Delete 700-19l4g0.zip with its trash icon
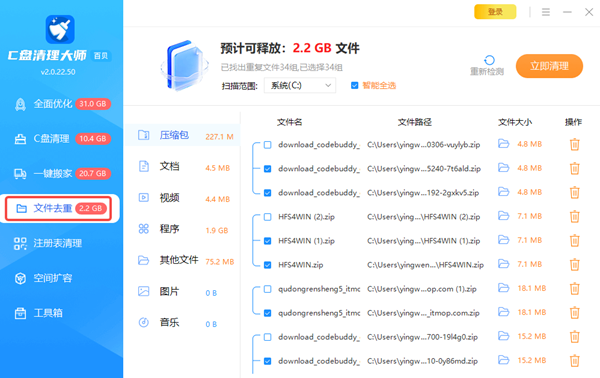 [574, 337]
